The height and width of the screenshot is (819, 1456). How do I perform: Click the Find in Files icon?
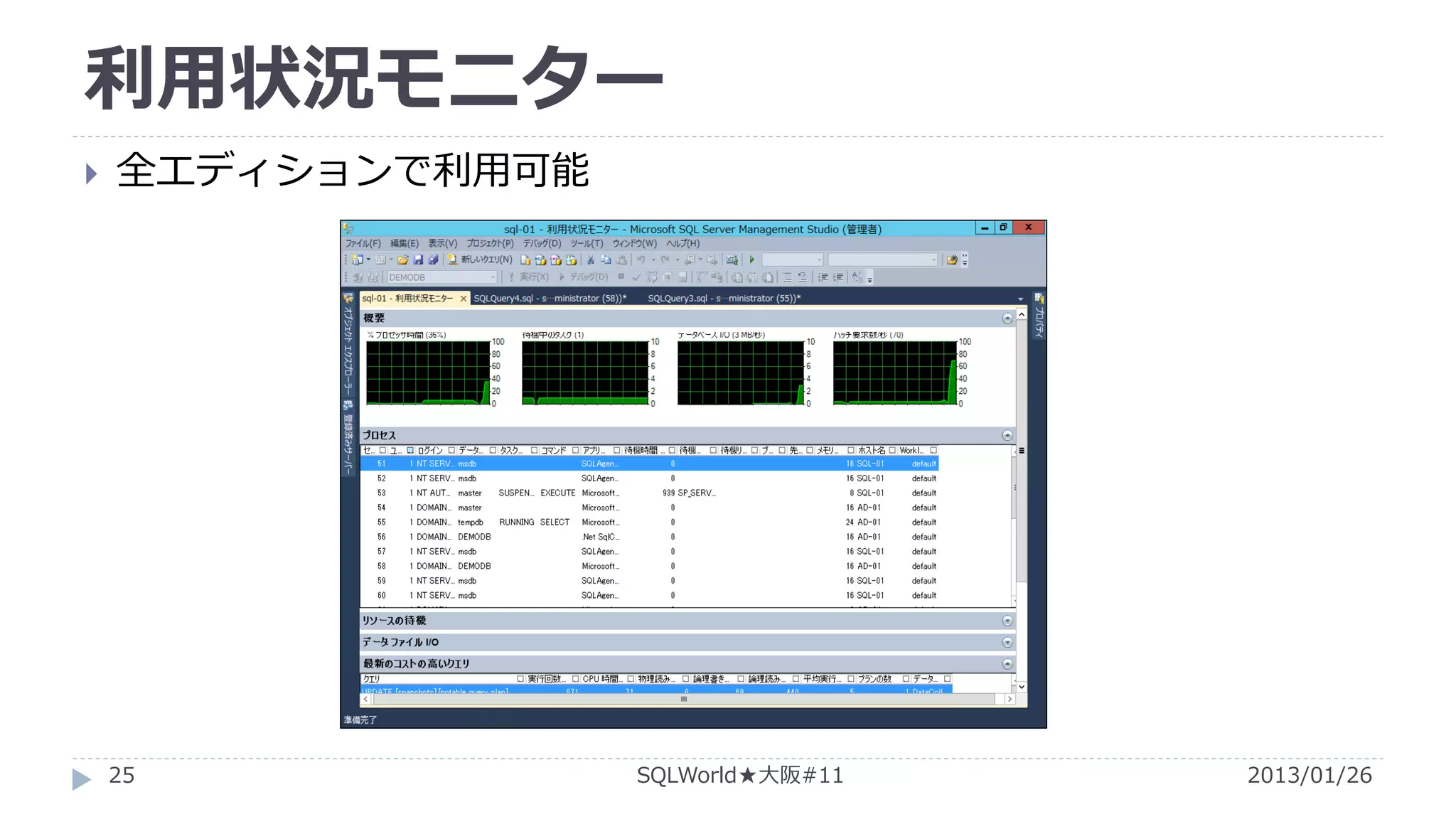tap(952, 259)
